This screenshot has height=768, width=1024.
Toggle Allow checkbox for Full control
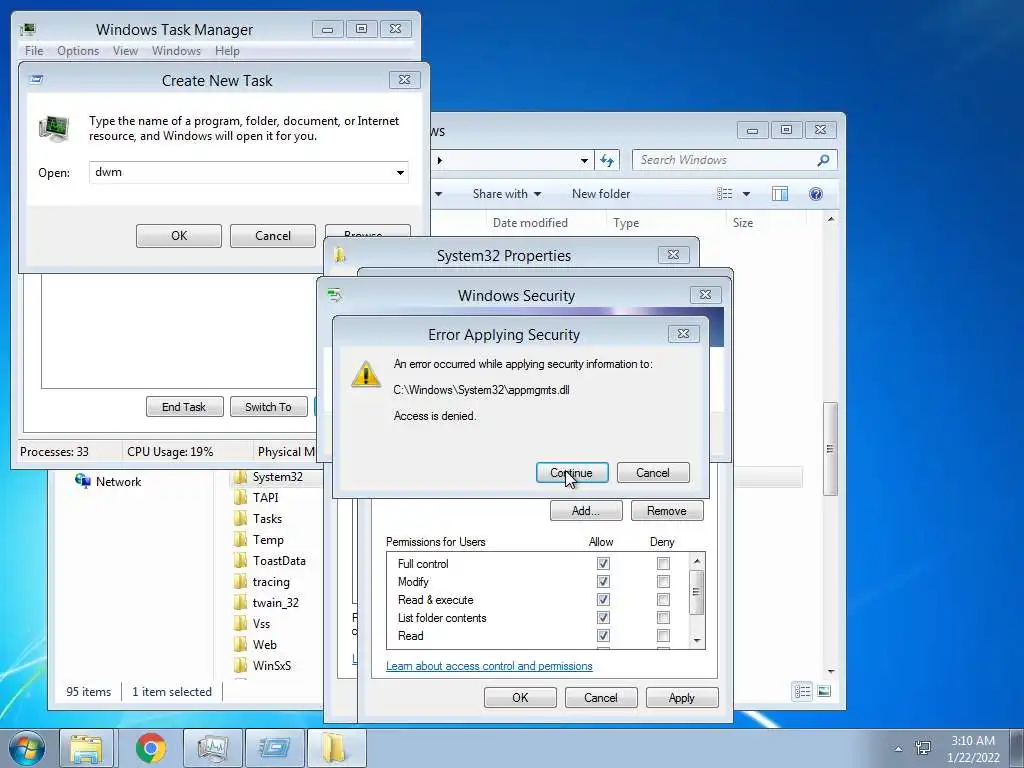coord(603,563)
